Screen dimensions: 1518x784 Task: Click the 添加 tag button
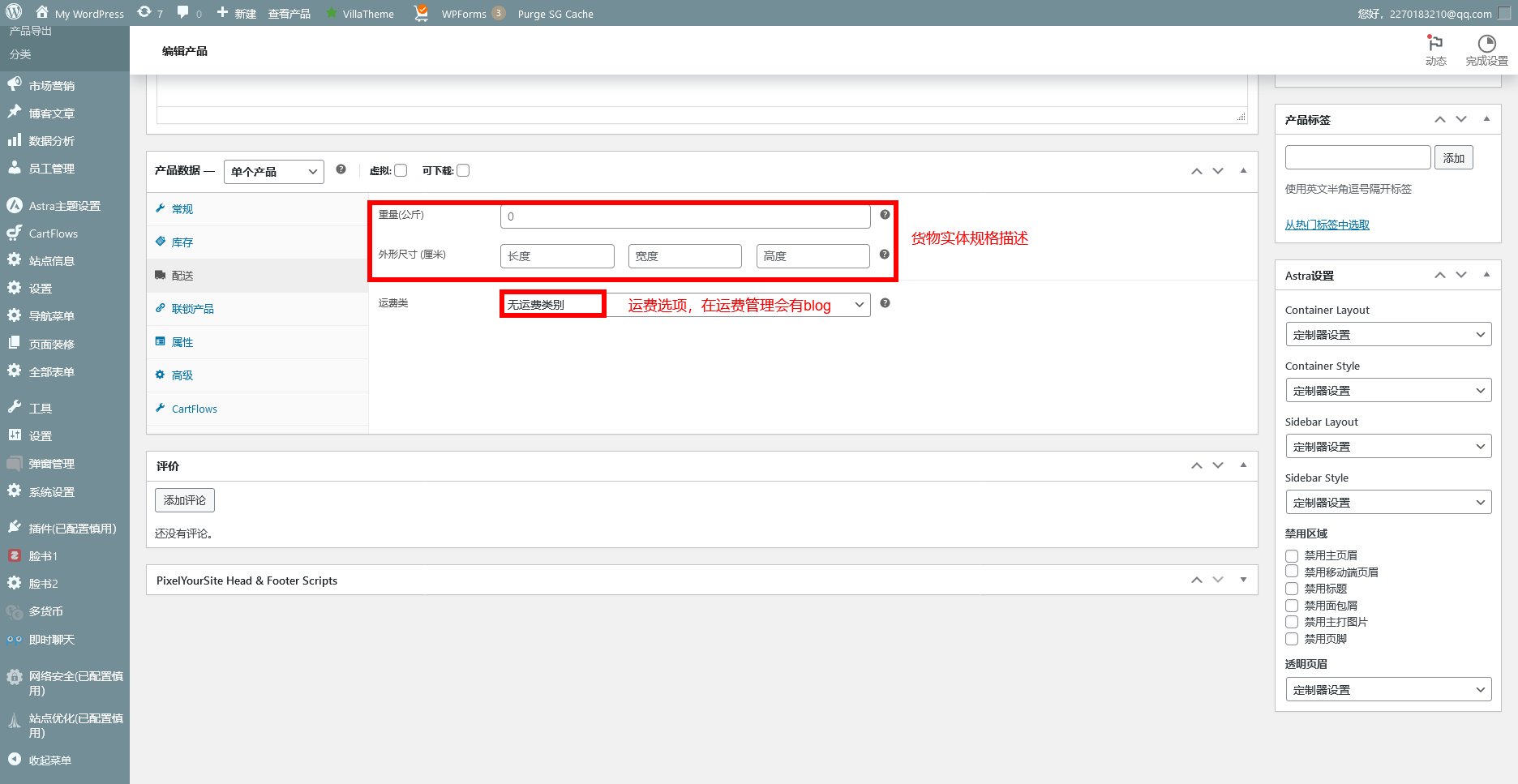[1454, 157]
